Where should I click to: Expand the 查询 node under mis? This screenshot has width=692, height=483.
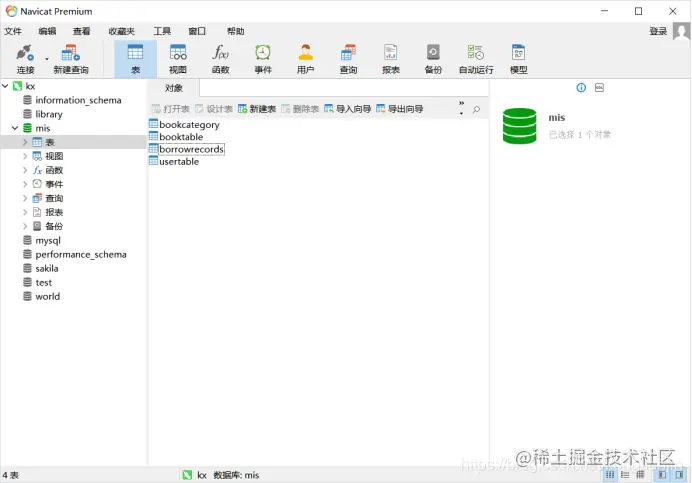(25, 198)
